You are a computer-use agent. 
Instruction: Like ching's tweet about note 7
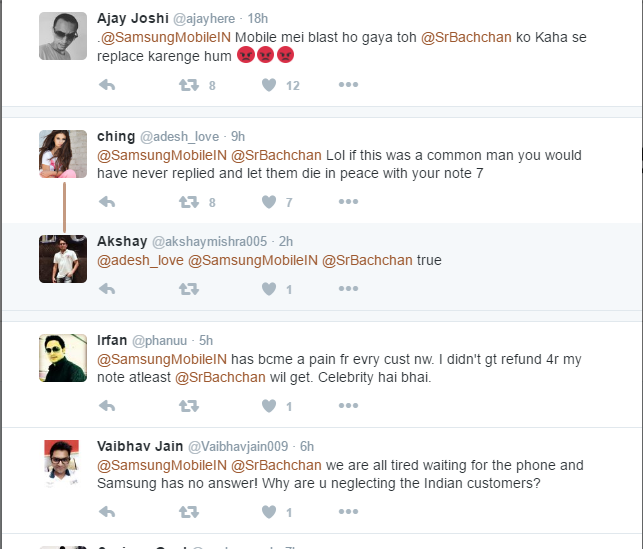(269, 202)
